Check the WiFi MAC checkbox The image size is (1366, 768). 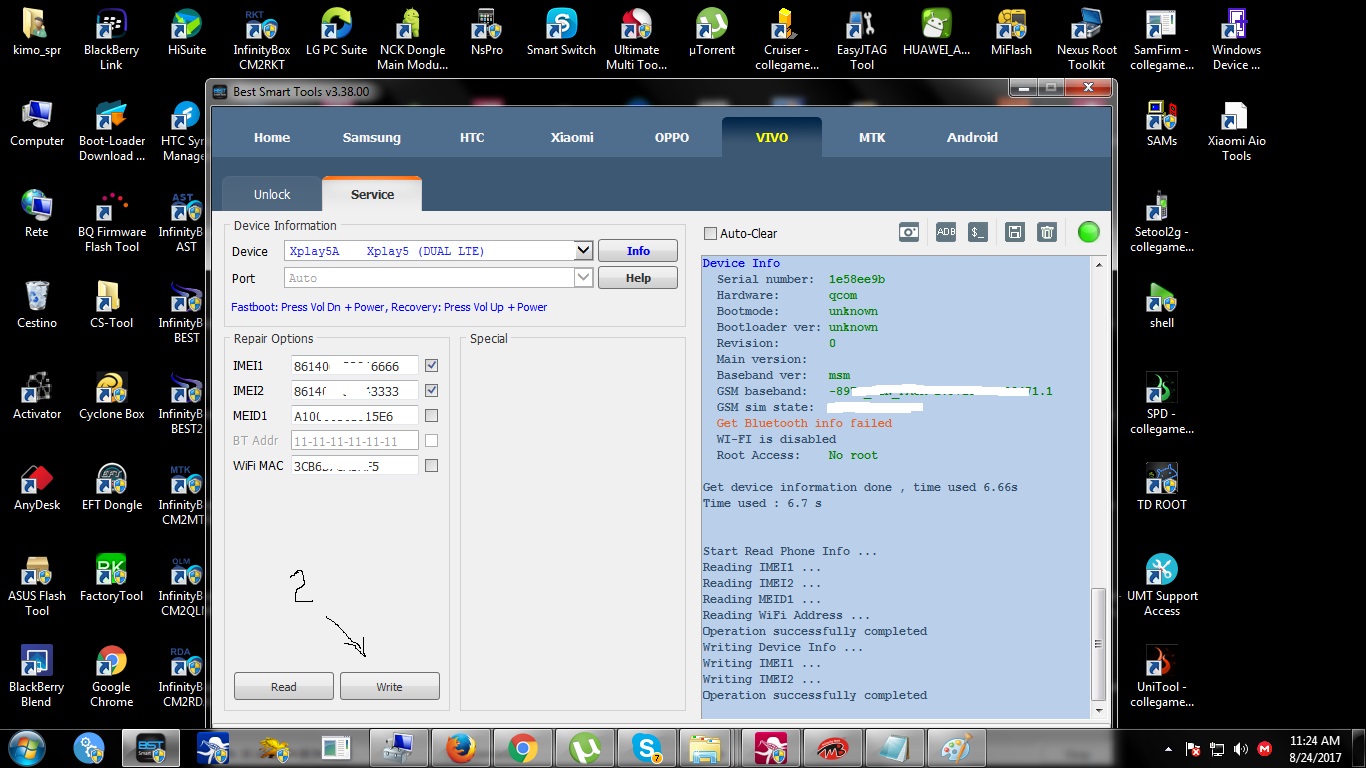(x=431, y=465)
